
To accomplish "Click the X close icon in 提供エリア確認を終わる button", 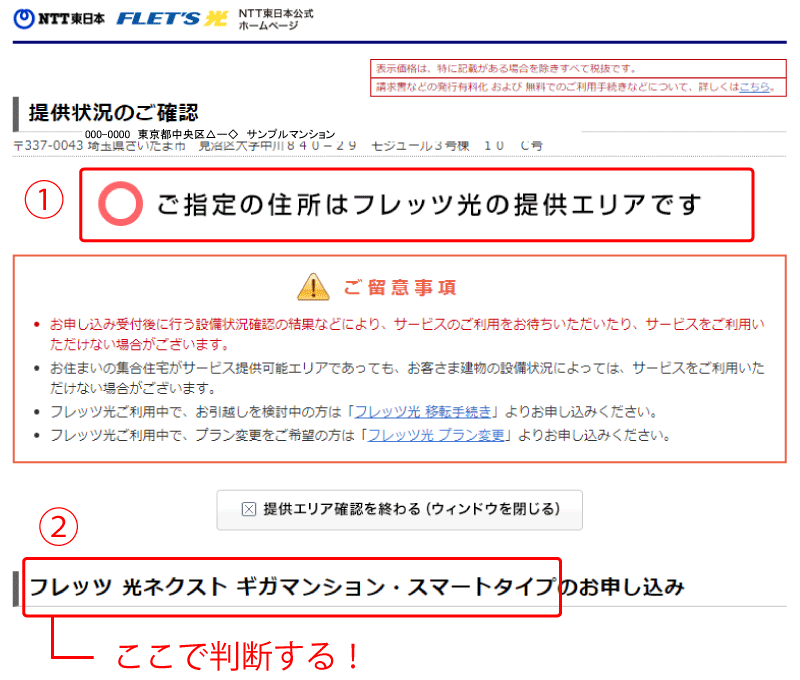I will click(x=248, y=509).
